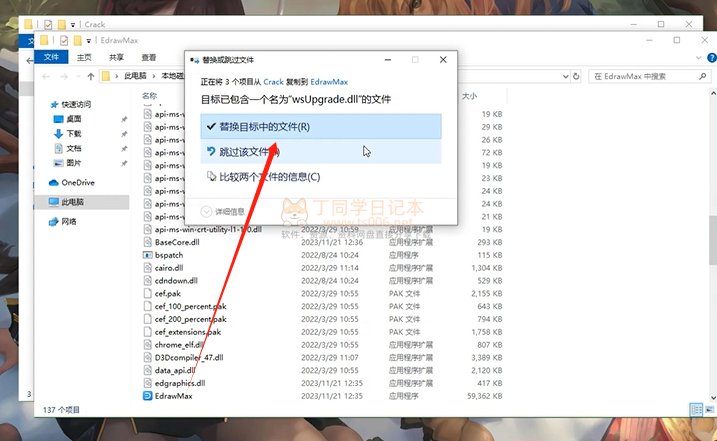Select the cef_extensions.pak file

[188, 332]
